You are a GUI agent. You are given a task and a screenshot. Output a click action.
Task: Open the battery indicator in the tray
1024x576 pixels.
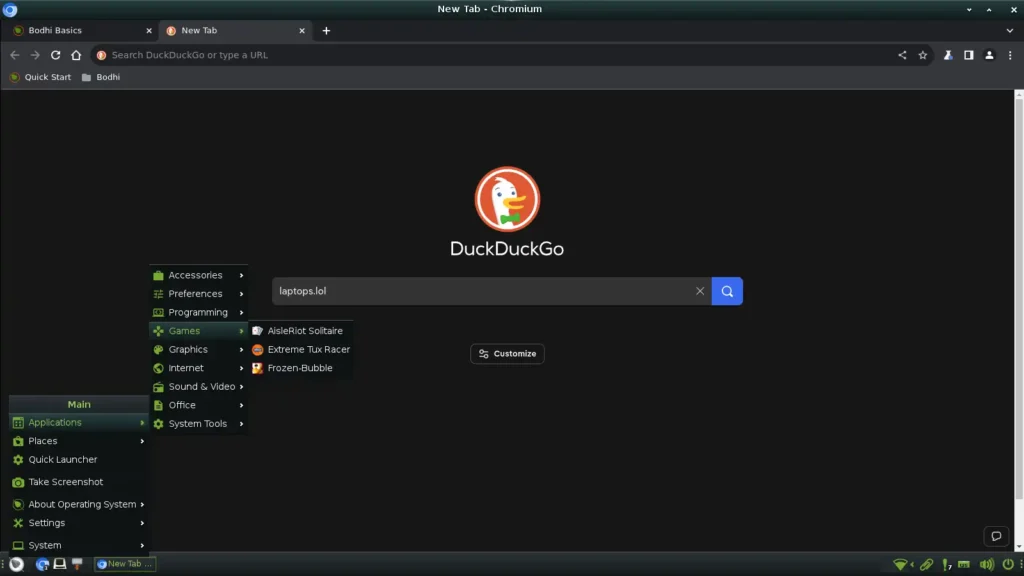pyautogui.click(x=963, y=564)
